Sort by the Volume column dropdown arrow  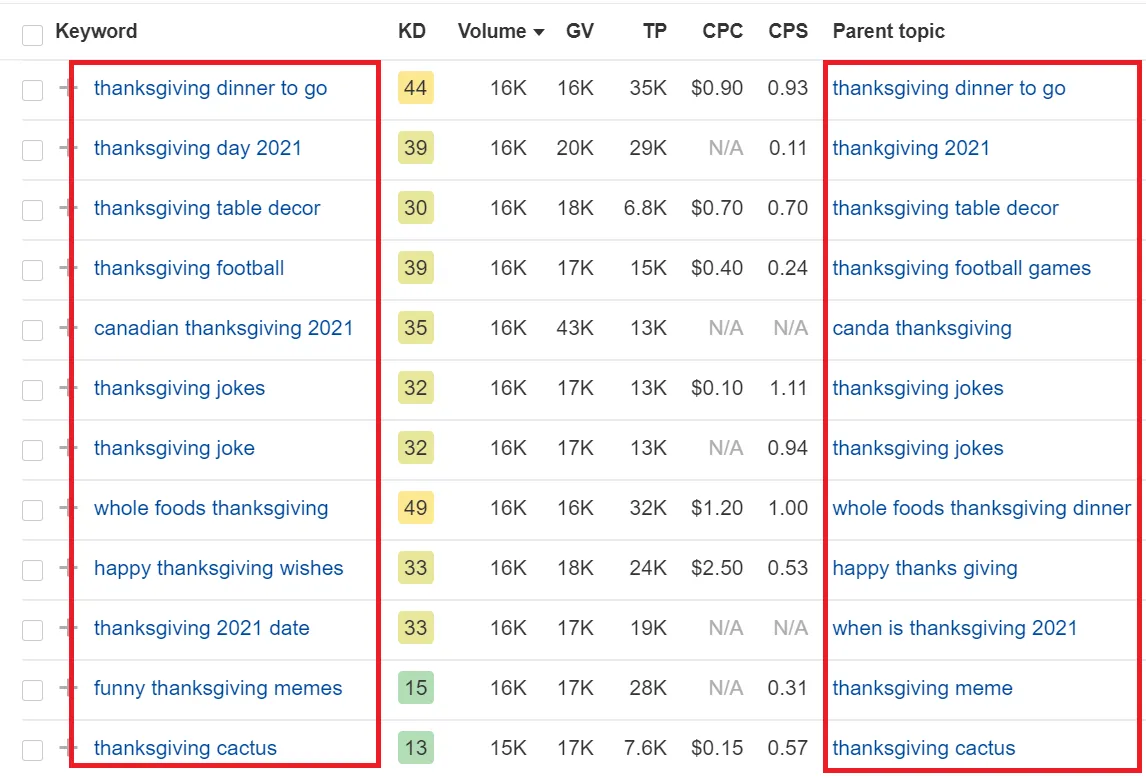click(x=539, y=32)
